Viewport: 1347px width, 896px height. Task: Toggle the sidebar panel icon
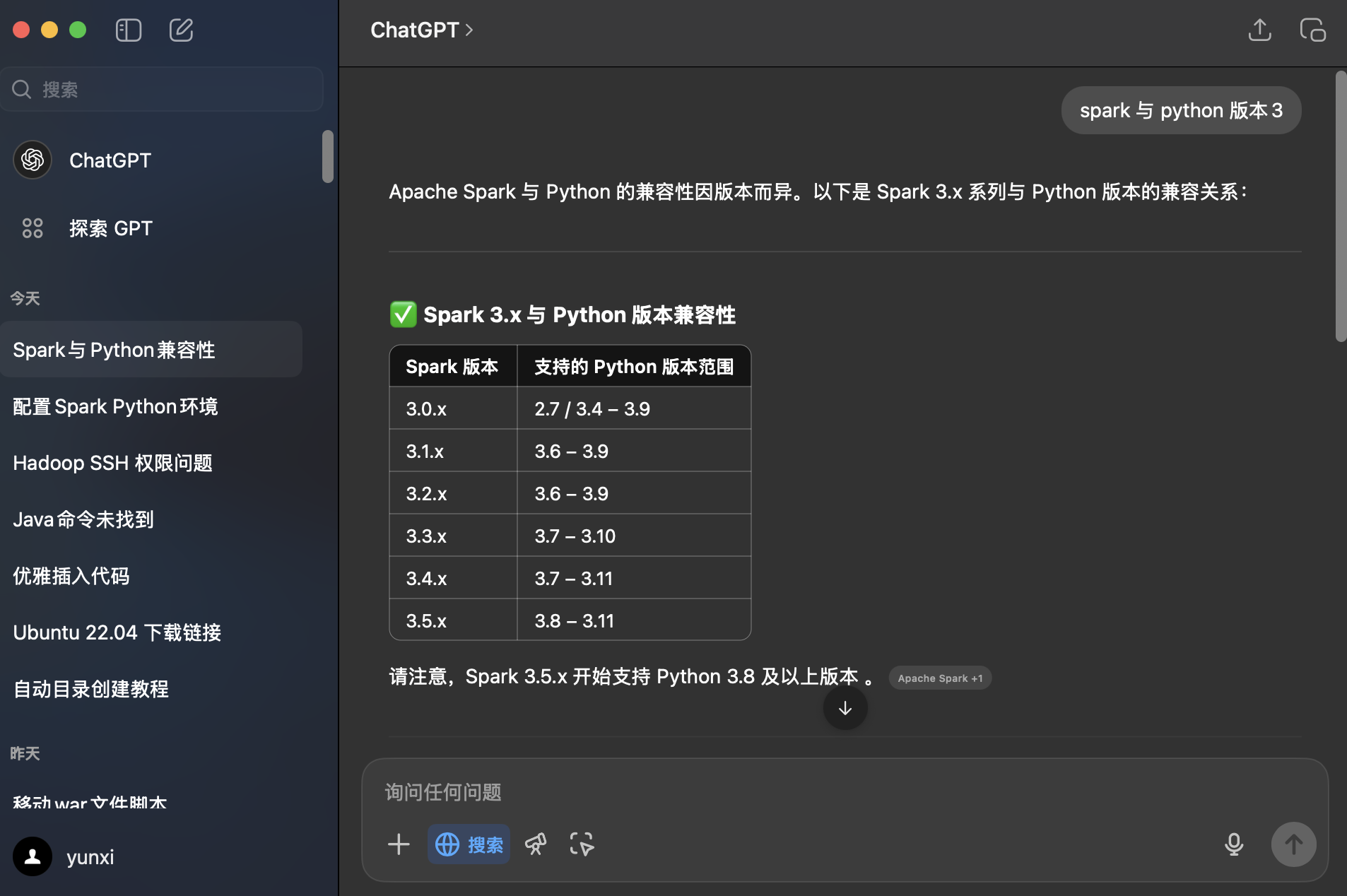[x=129, y=30]
